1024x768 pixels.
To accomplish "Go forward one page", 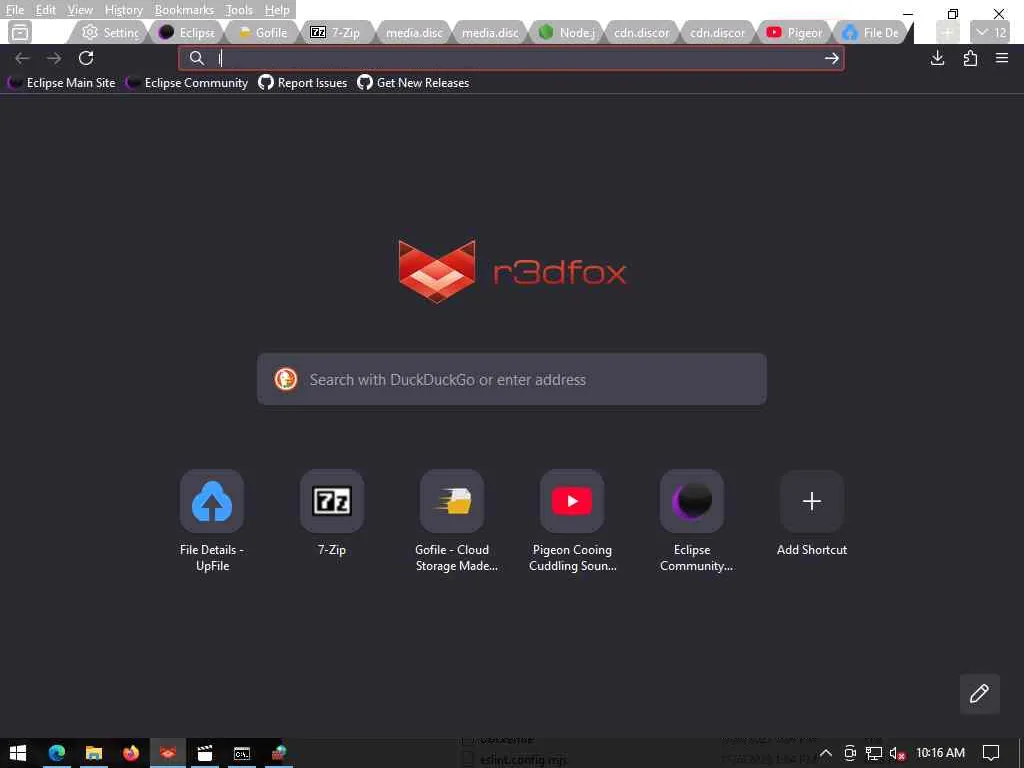I will 54,58.
